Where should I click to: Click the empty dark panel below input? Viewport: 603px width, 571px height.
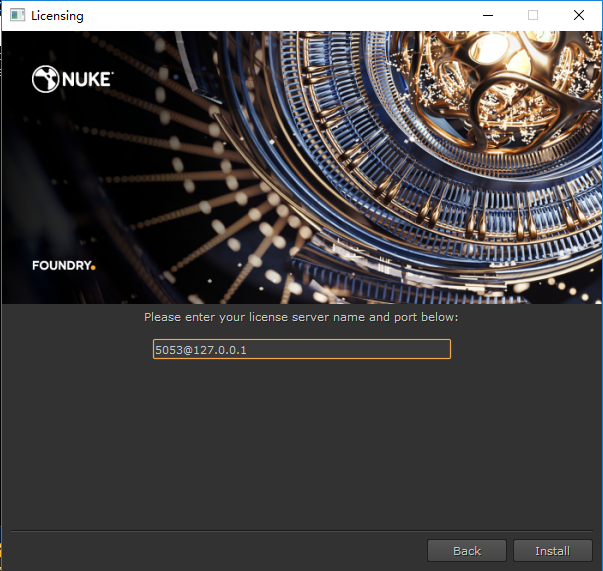301,440
